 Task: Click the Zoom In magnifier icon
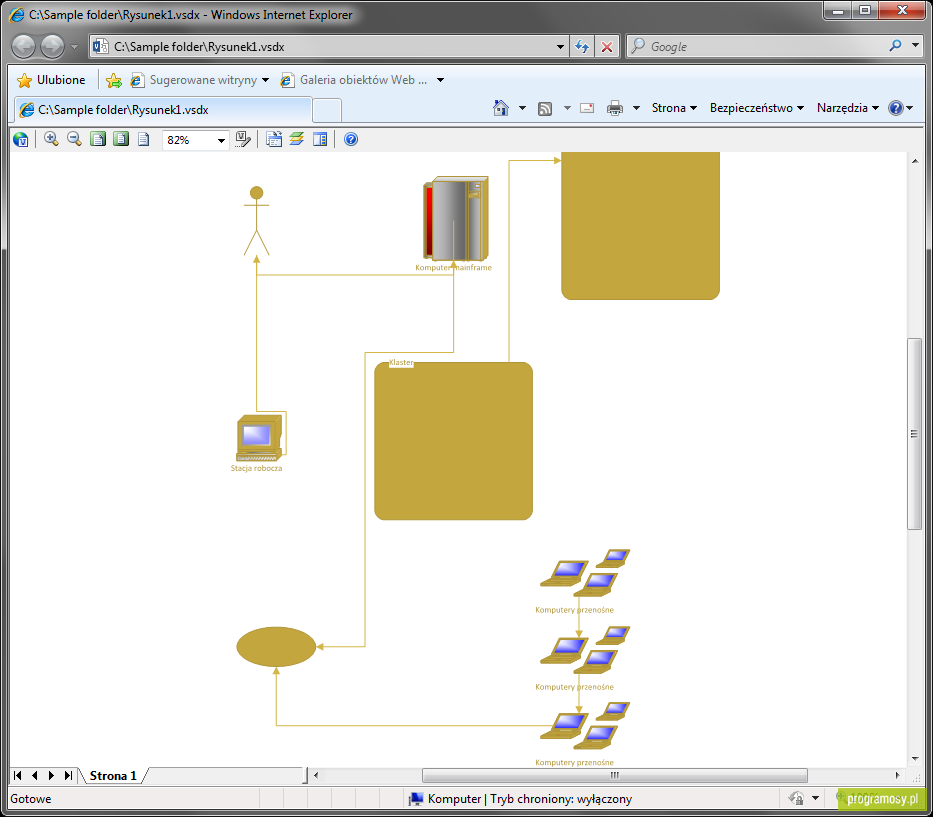click(51, 139)
